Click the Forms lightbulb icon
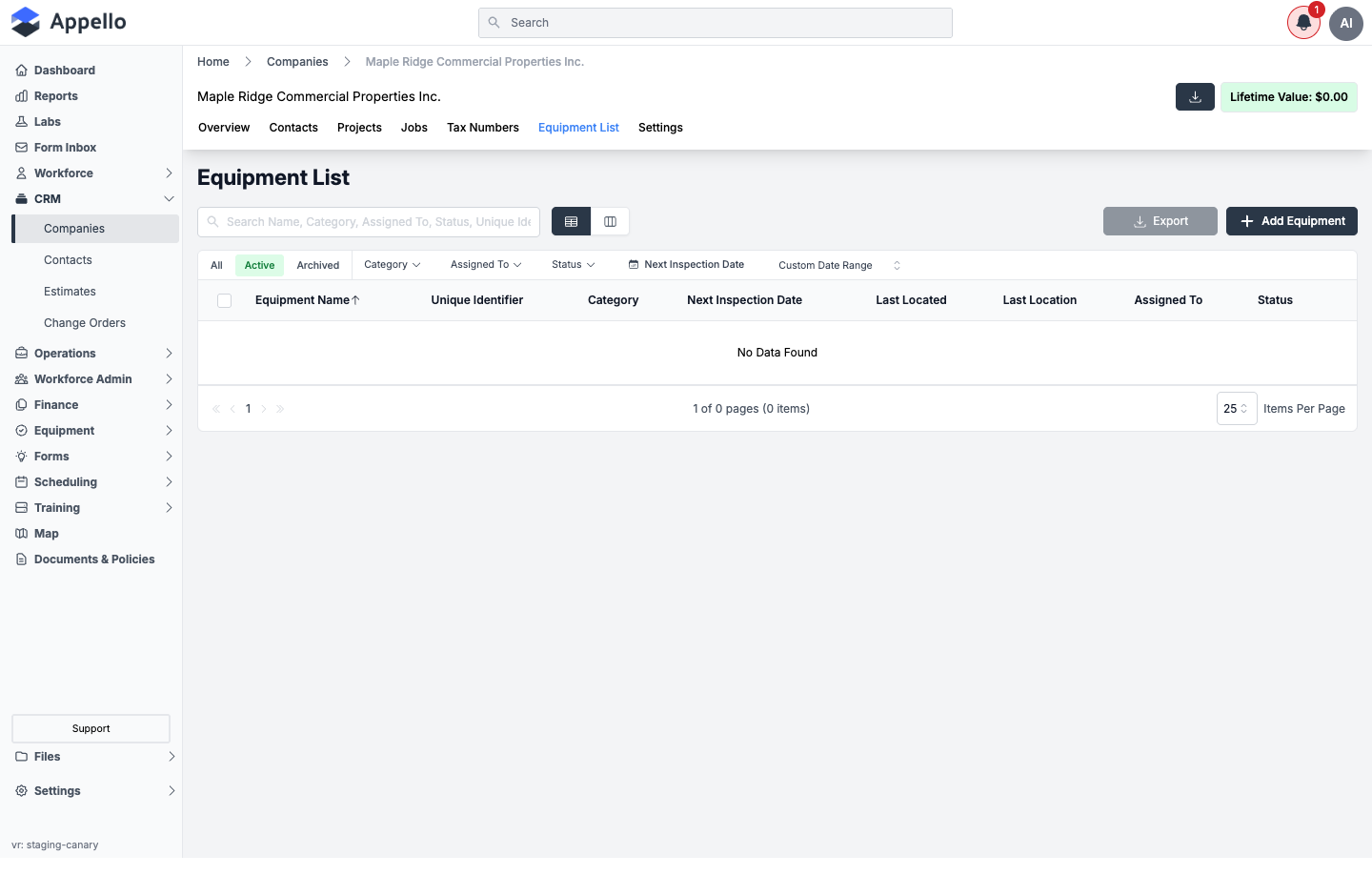The width and height of the screenshot is (1372, 875). pos(21,457)
